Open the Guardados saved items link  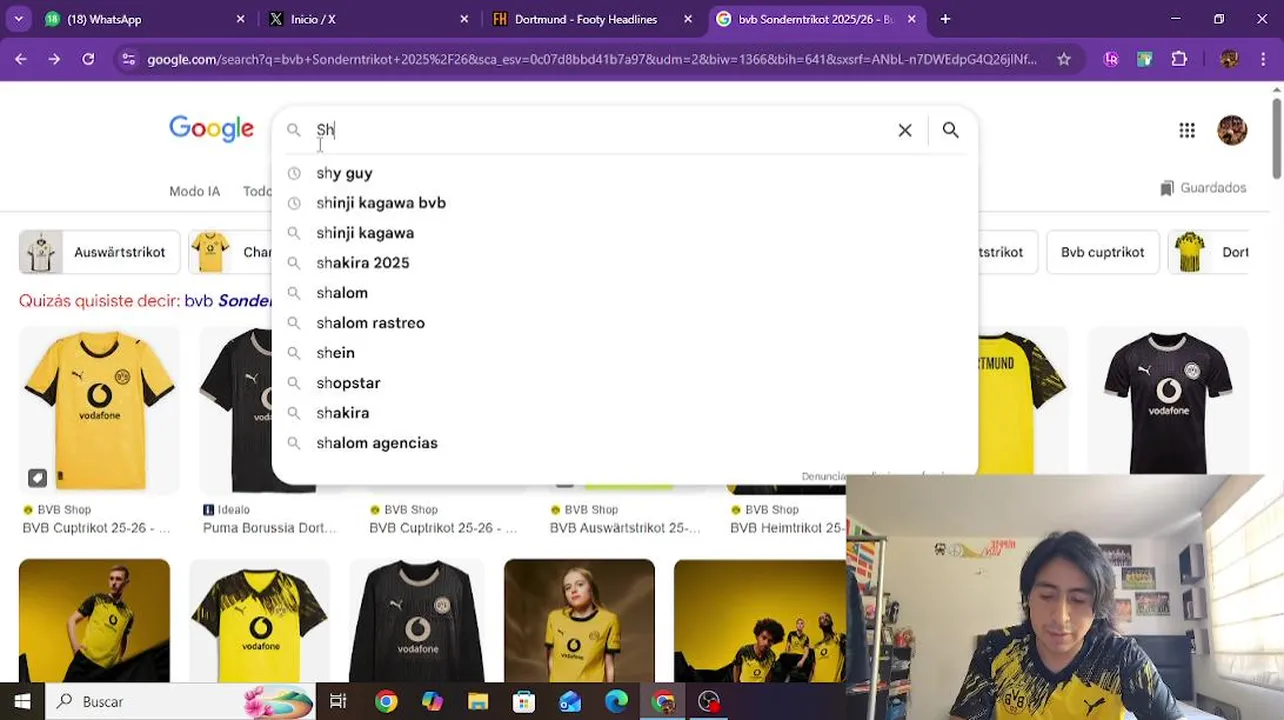[1203, 188]
